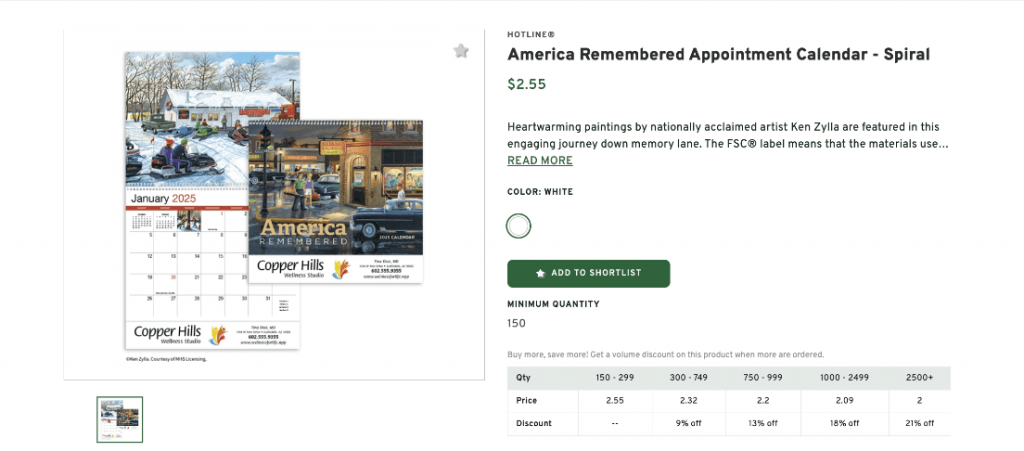Select the 1000 - 2499 quantity column

[842, 378]
